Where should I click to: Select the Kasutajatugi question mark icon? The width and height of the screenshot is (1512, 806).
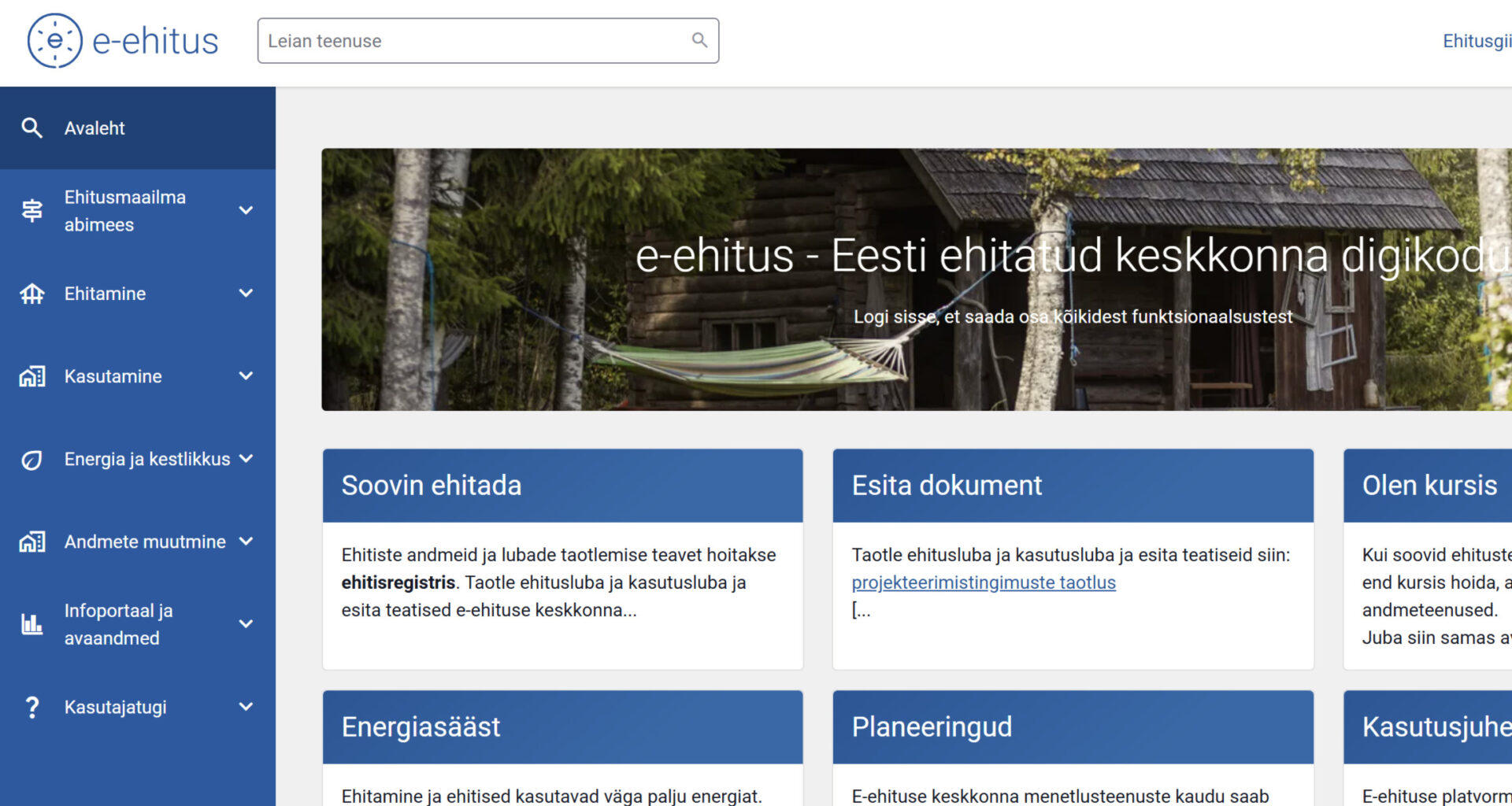tap(32, 707)
